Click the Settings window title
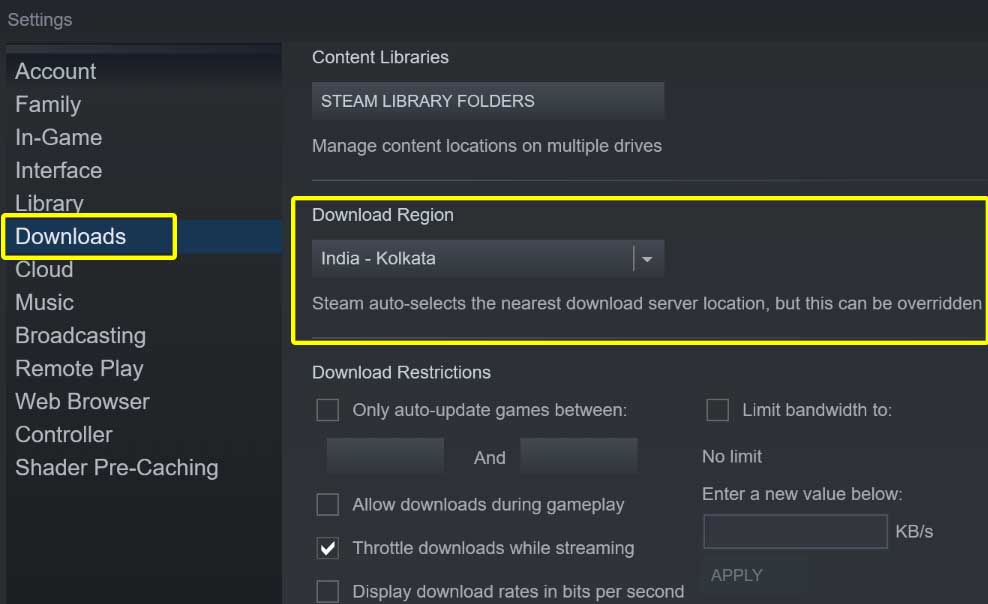The height and width of the screenshot is (604, 988). click(40, 20)
